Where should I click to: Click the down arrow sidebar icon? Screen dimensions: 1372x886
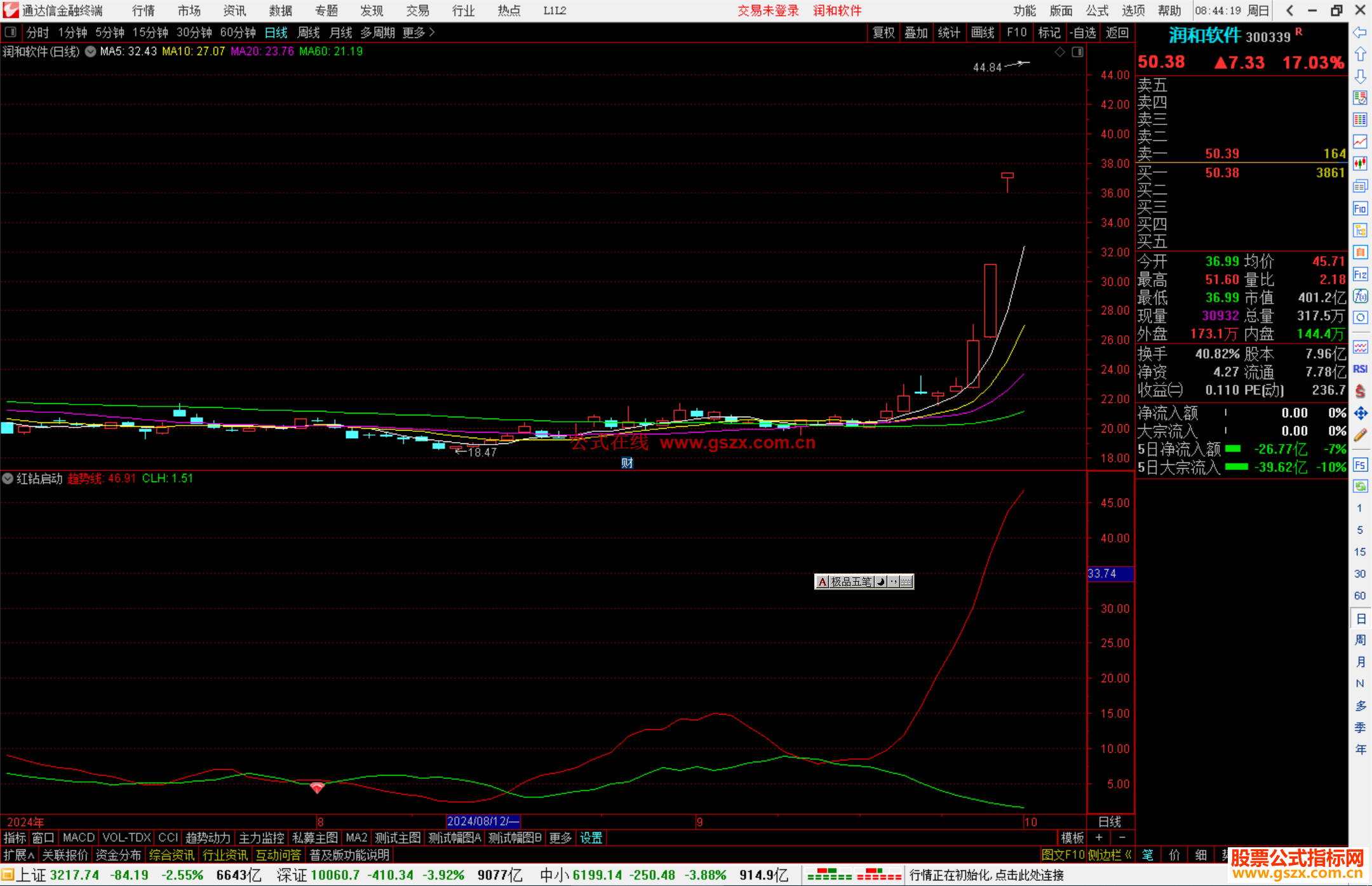1360,76
